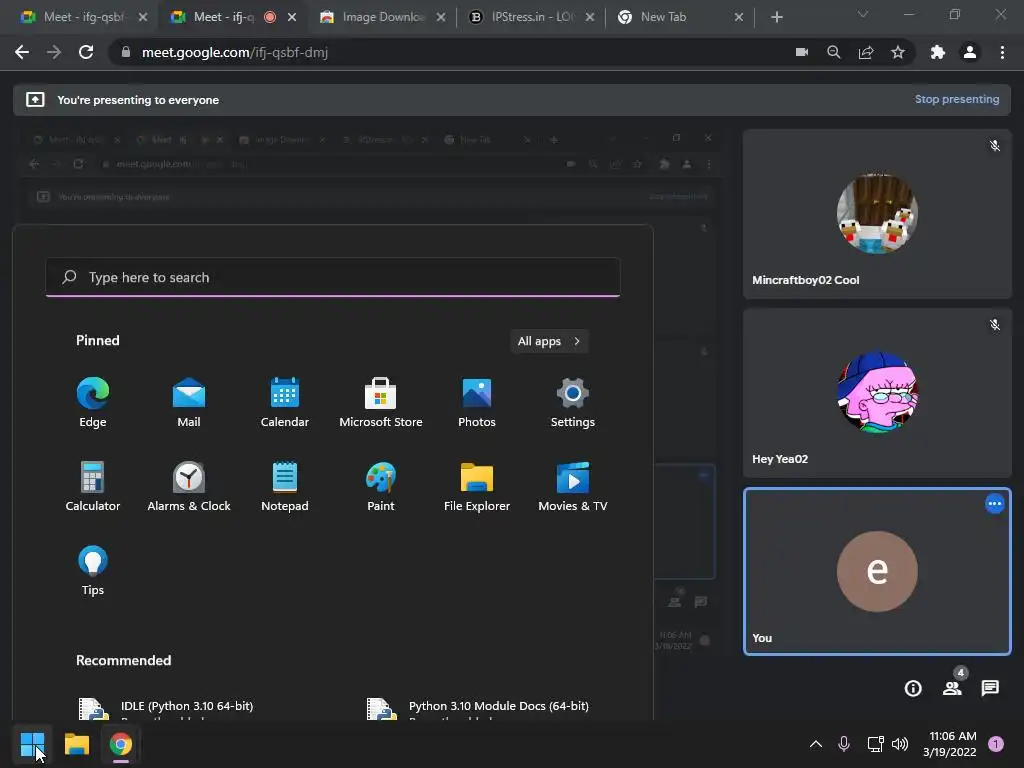Image resolution: width=1024 pixels, height=768 pixels.
Task: Open chat with everyone panel
Action: point(990,688)
